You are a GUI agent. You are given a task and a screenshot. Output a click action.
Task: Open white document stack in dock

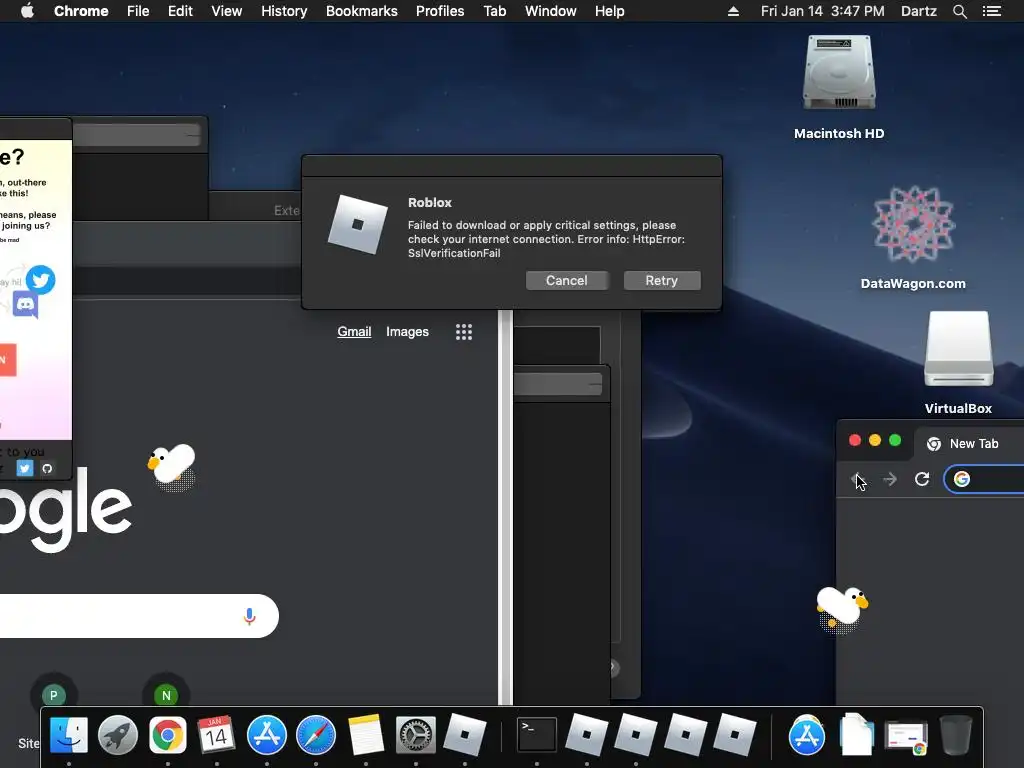[857, 735]
